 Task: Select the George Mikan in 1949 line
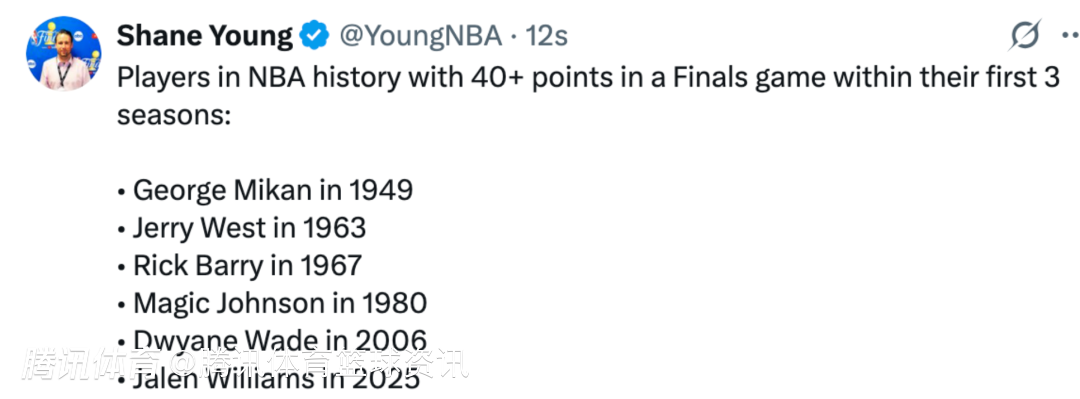[x=266, y=190]
